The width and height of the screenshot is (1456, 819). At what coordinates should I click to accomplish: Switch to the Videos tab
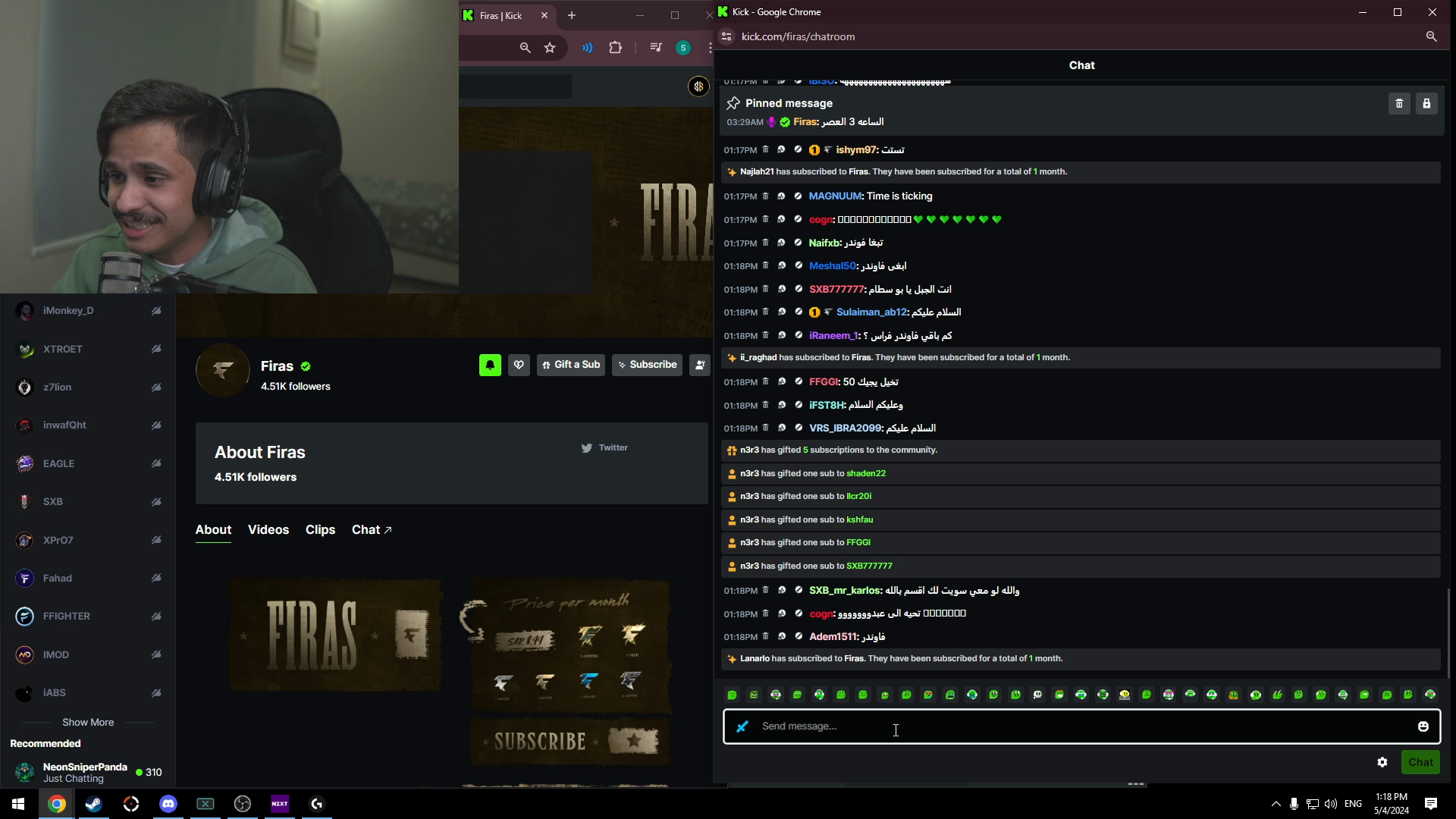(x=268, y=530)
